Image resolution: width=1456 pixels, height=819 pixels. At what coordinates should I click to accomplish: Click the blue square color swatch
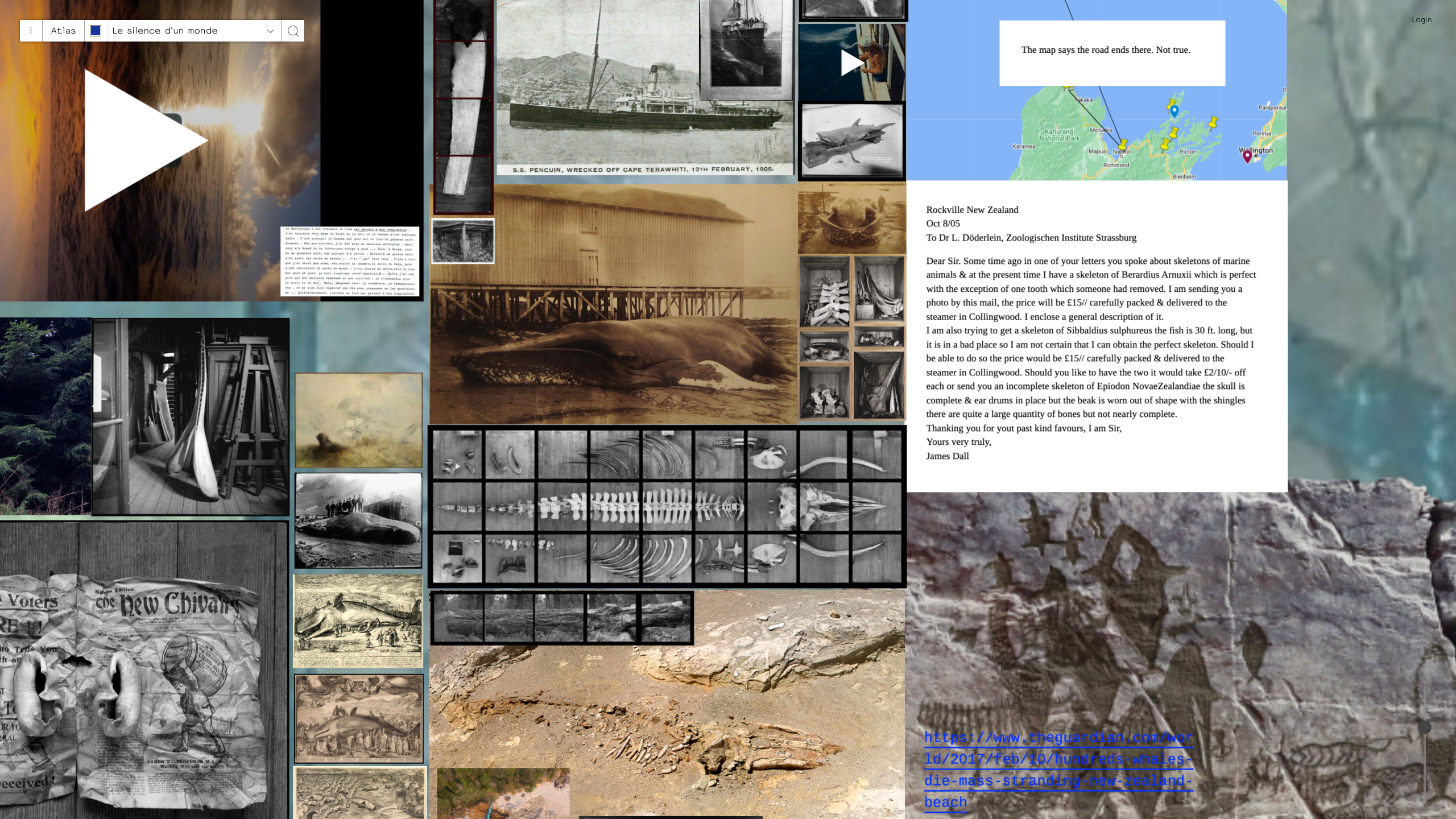click(x=96, y=31)
